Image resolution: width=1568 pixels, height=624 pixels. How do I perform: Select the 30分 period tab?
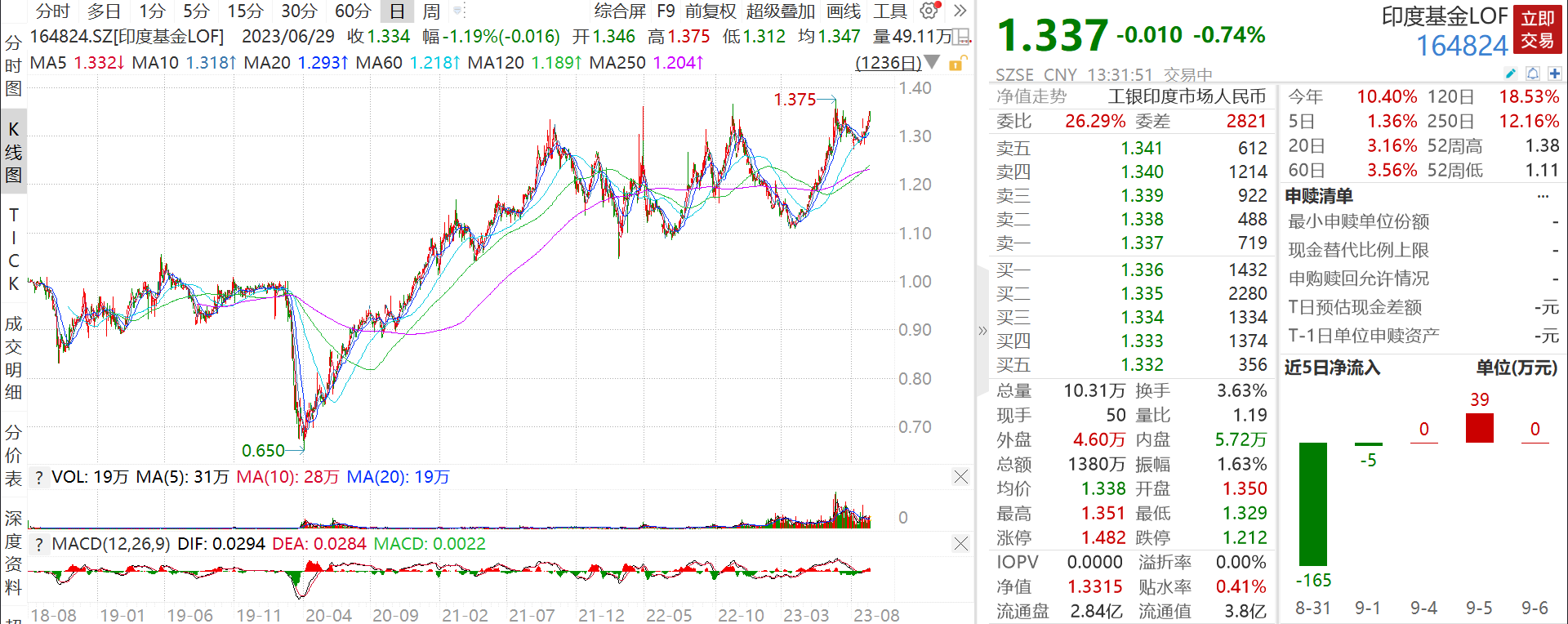coord(299,11)
